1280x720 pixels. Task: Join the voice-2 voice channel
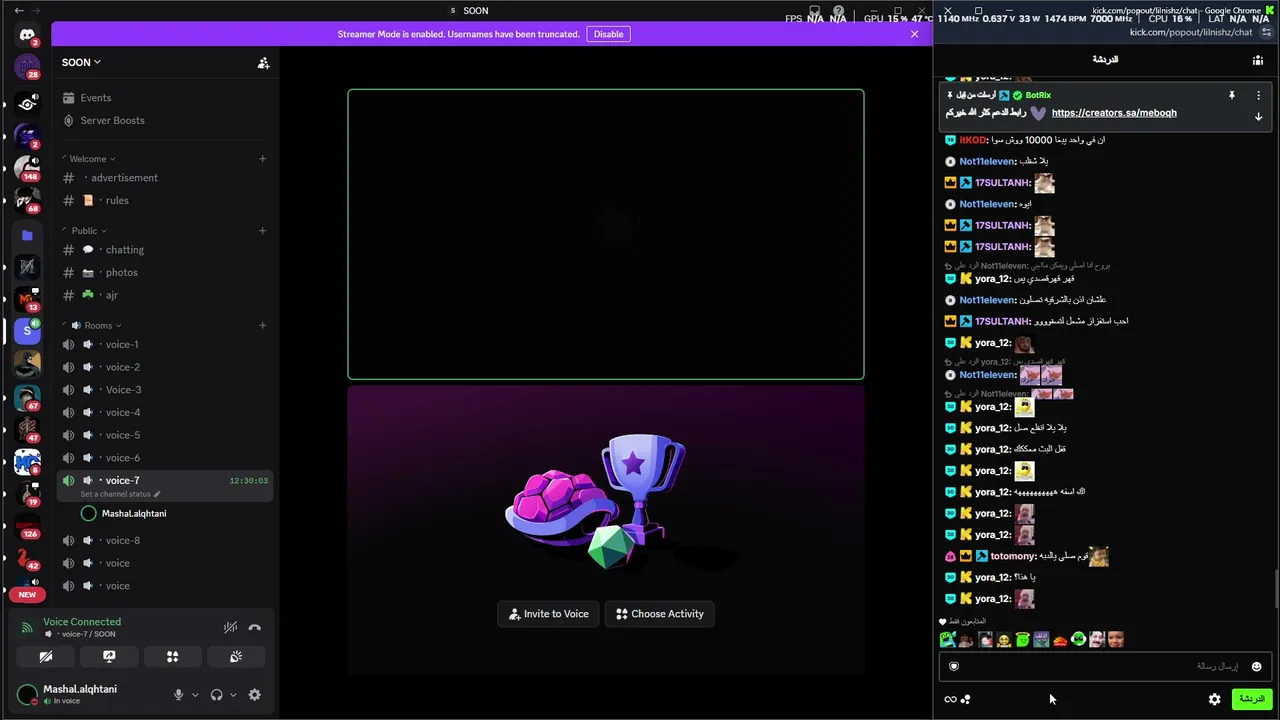[164, 367]
